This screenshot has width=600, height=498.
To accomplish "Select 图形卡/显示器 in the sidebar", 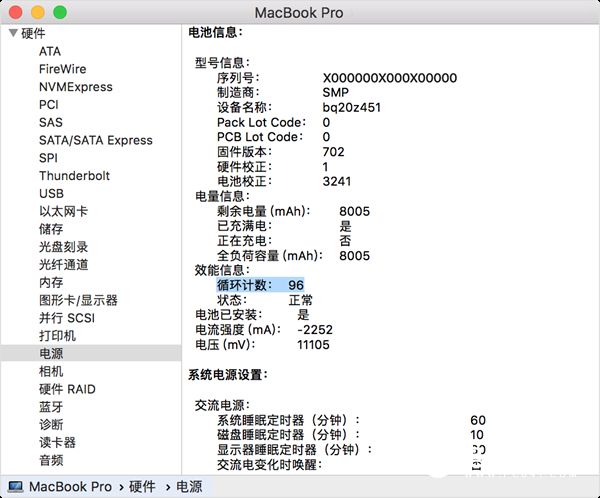I will [78, 300].
